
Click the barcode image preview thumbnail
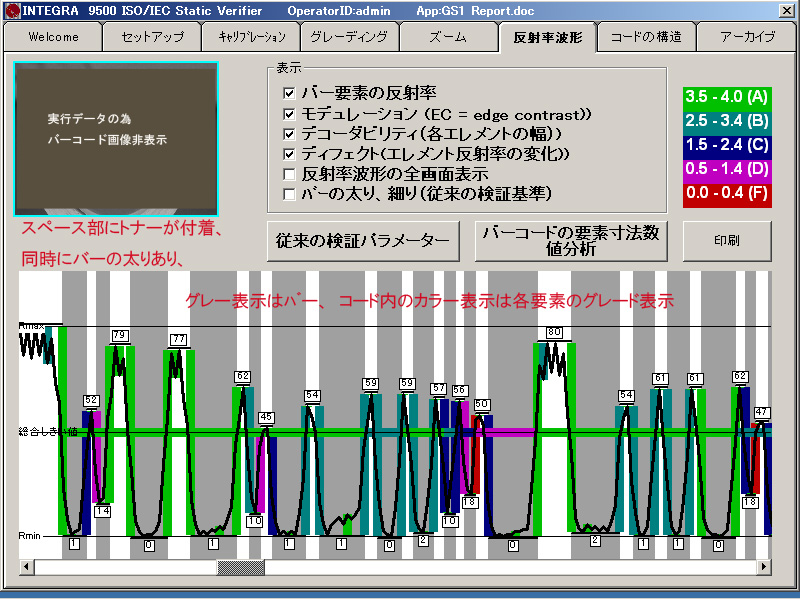pyautogui.click(x=116, y=139)
